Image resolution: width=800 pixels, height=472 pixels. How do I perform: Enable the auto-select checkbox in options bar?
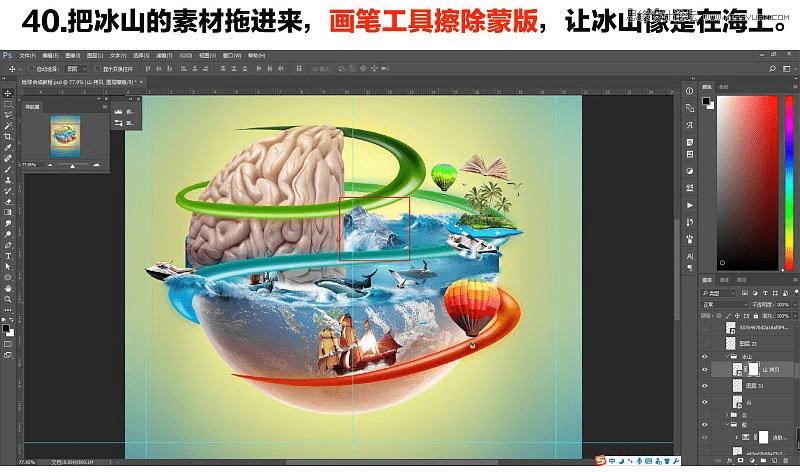(32, 68)
